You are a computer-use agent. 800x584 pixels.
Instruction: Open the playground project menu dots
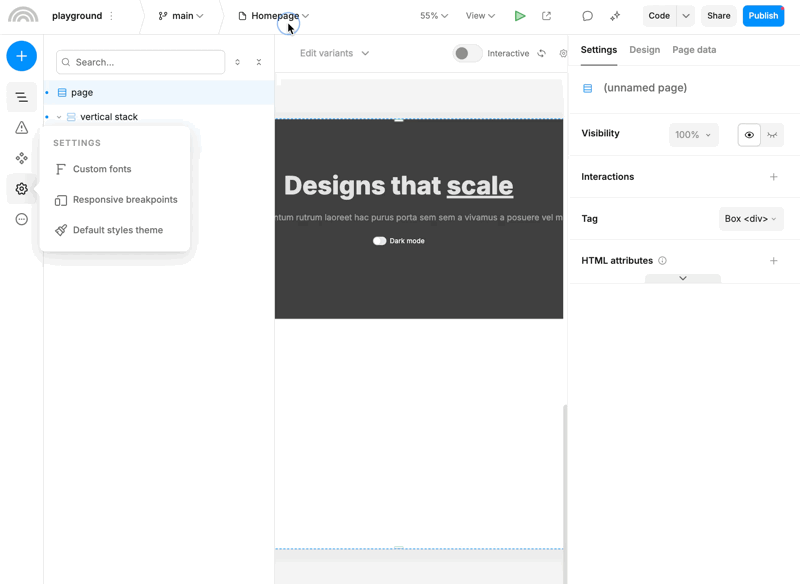point(111,16)
